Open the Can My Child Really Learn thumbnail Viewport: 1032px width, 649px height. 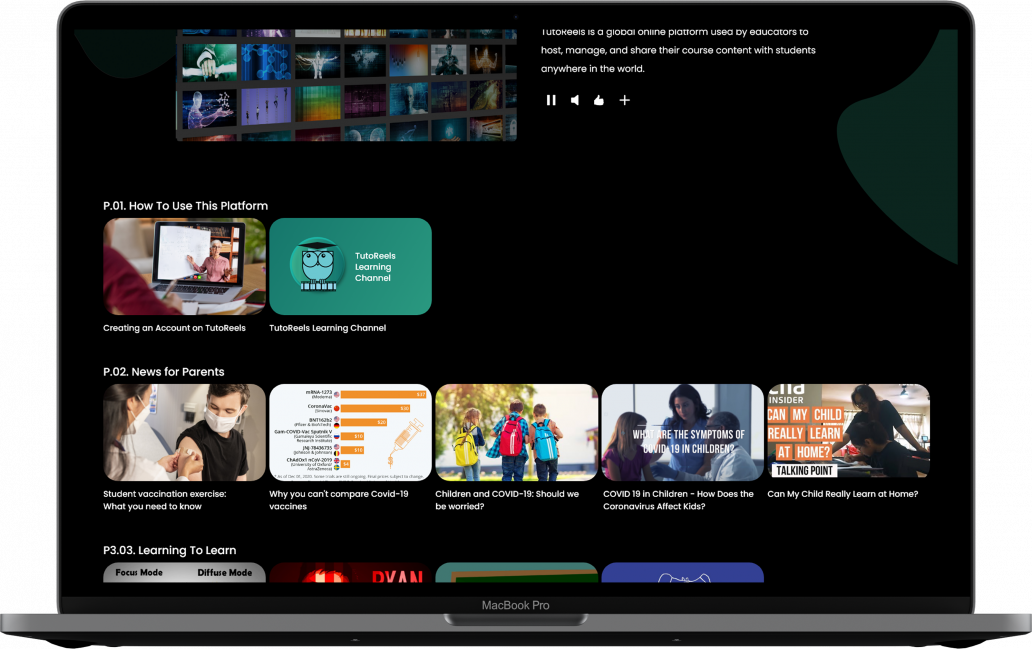pyautogui.click(x=848, y=431)
